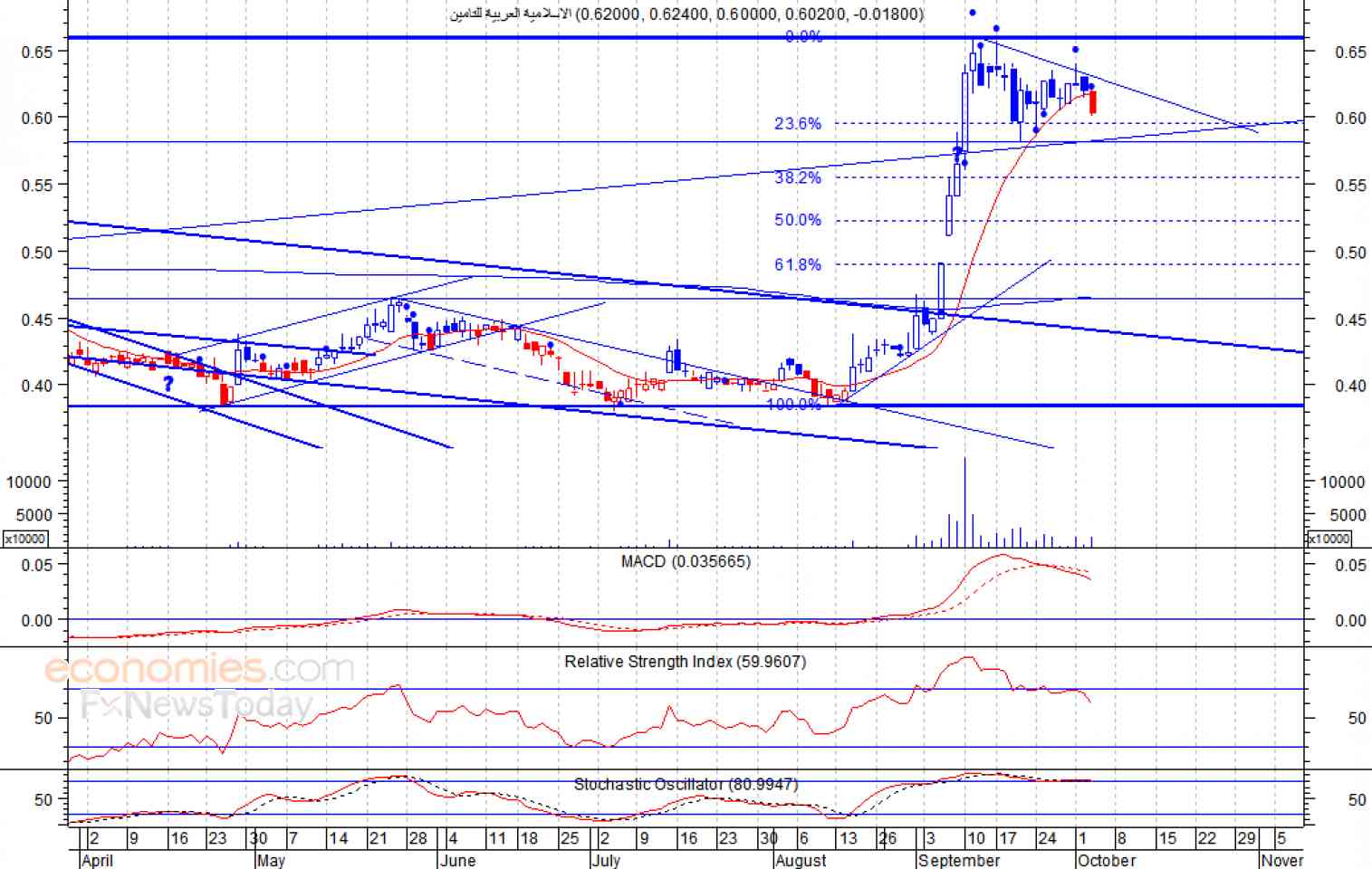The width and height of the screenshot is (1372, 869).
Task: Select the 0.55 value on left price axis
Action: tap(38, 185)
